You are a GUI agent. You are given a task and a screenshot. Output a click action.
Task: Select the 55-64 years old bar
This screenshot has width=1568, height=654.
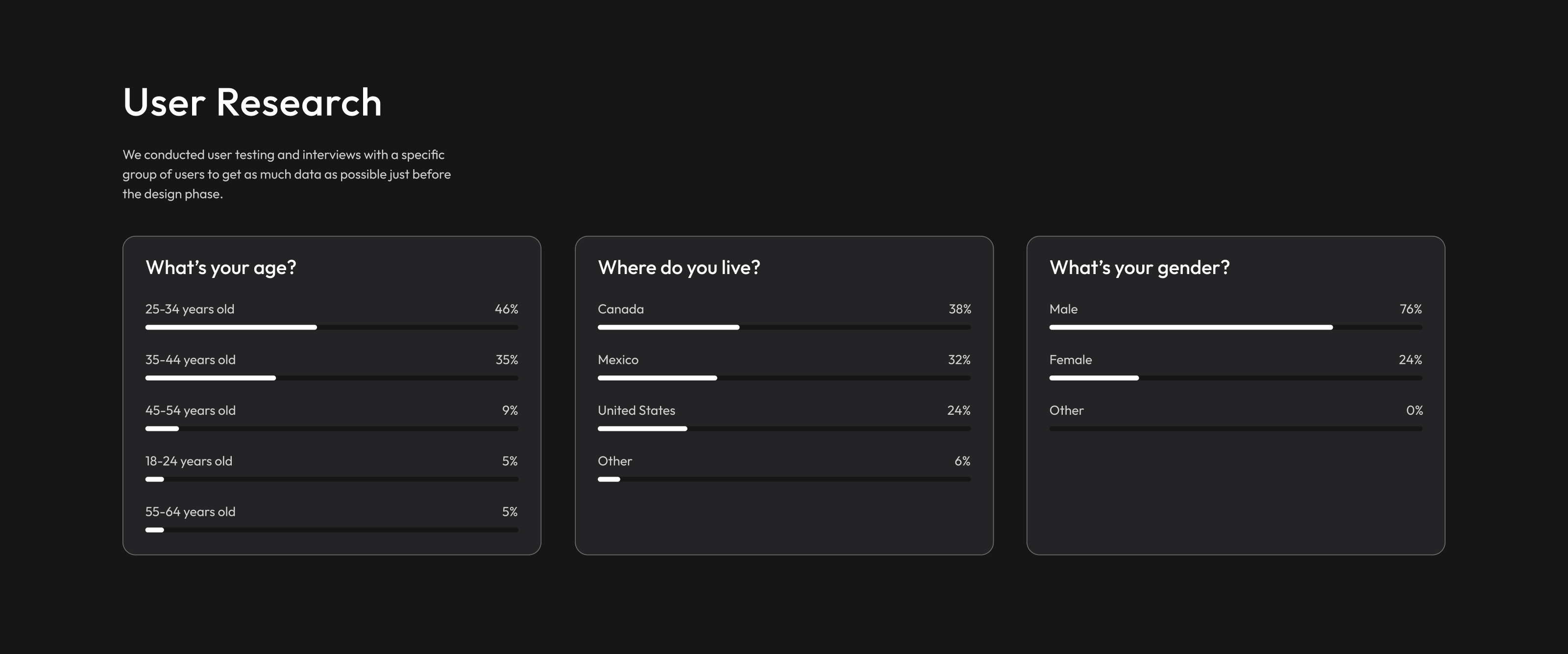(x=332, y=530)
